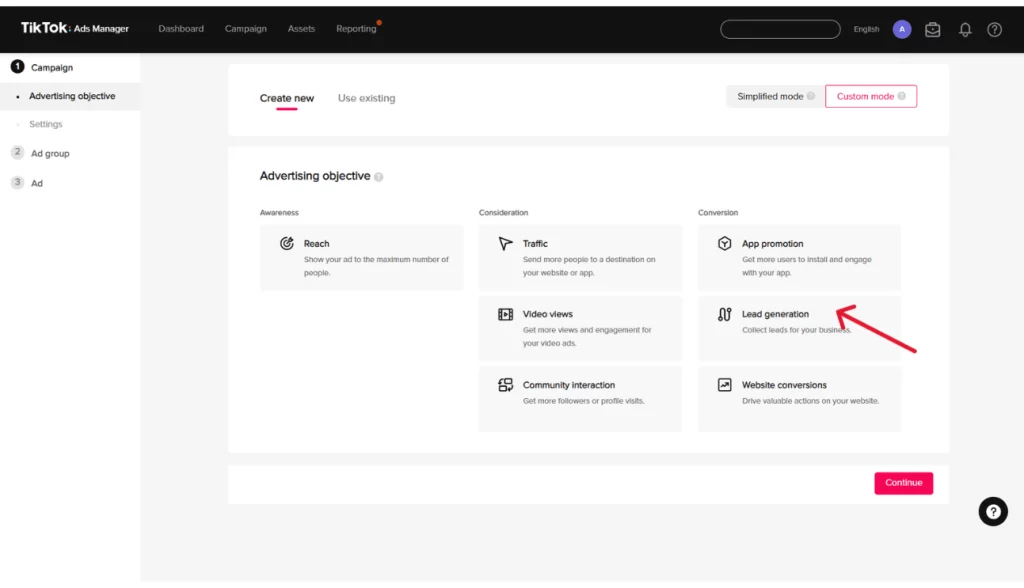Open the notifications bell
Image resolution: width=1024 pixels, height=588 pixels.
965,29
